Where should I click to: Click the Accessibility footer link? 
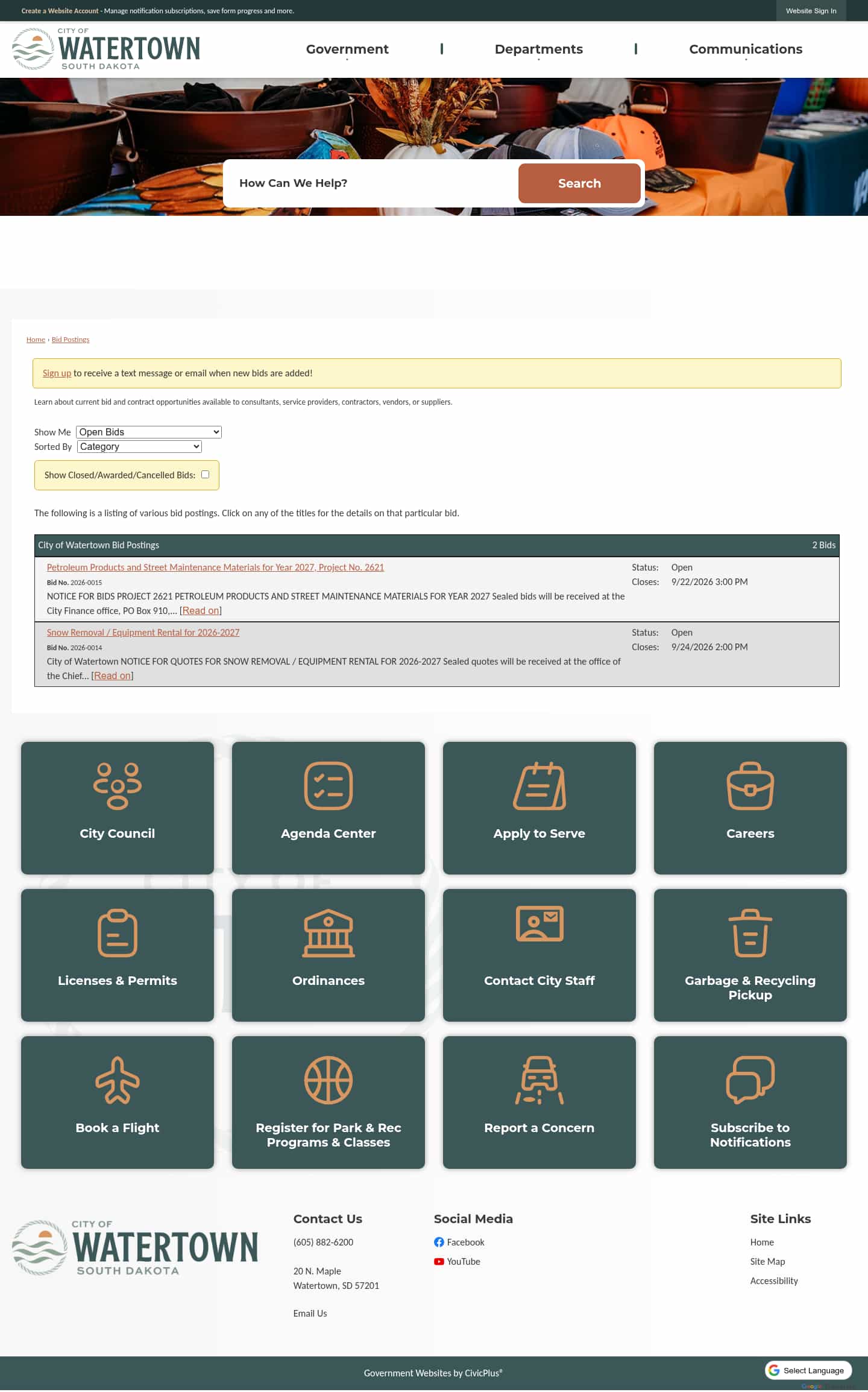coord(774,1280)
